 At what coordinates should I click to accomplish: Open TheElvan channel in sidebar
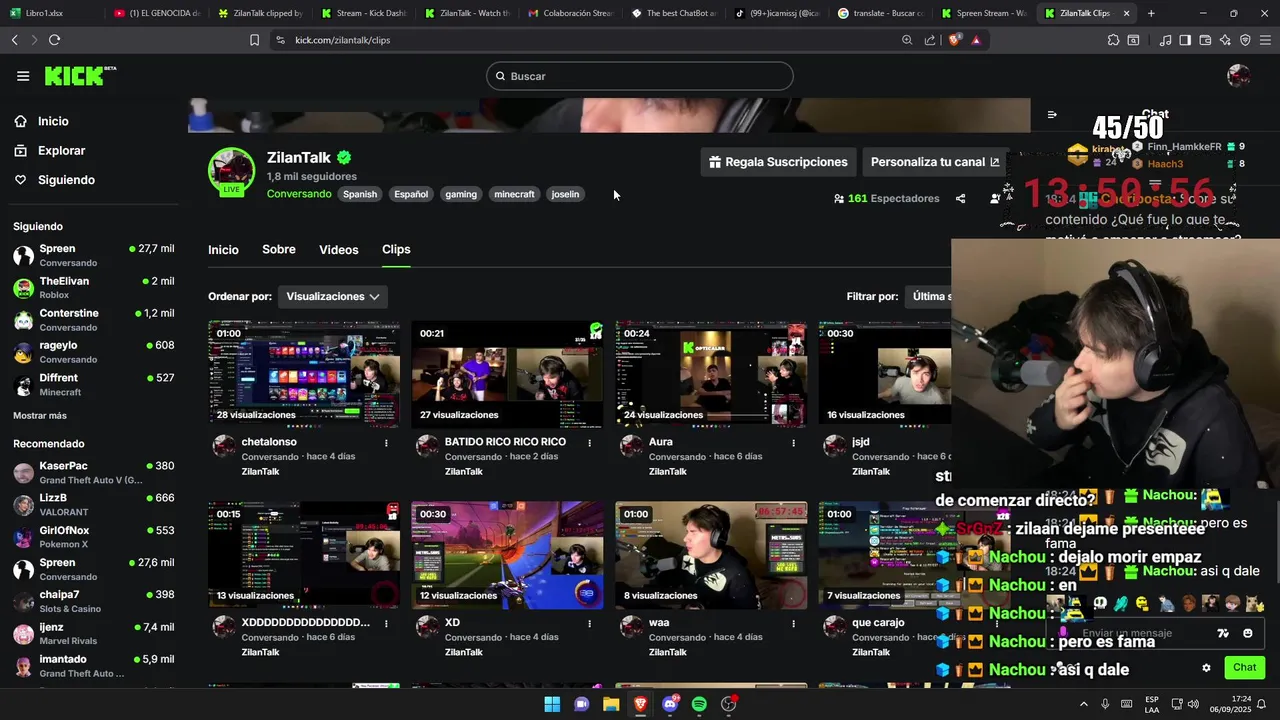[x=94, y=288]
